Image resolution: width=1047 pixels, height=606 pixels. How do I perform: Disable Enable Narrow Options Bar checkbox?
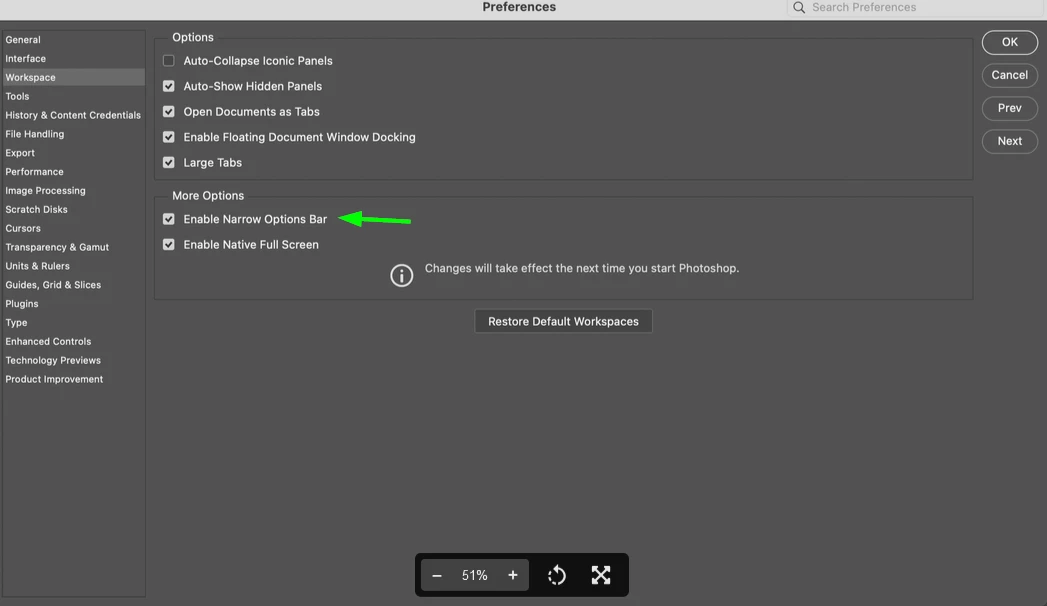(x=169, y=219)
